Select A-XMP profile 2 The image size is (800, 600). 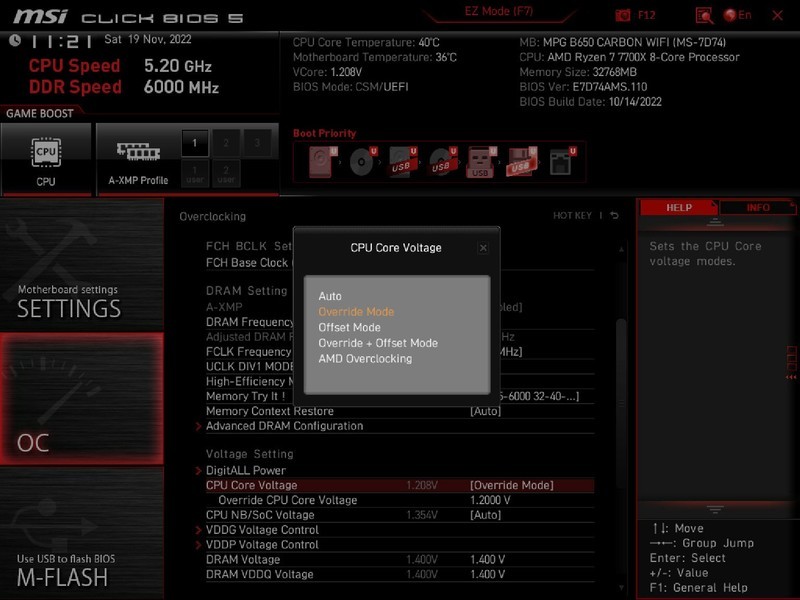coord(226,143)
